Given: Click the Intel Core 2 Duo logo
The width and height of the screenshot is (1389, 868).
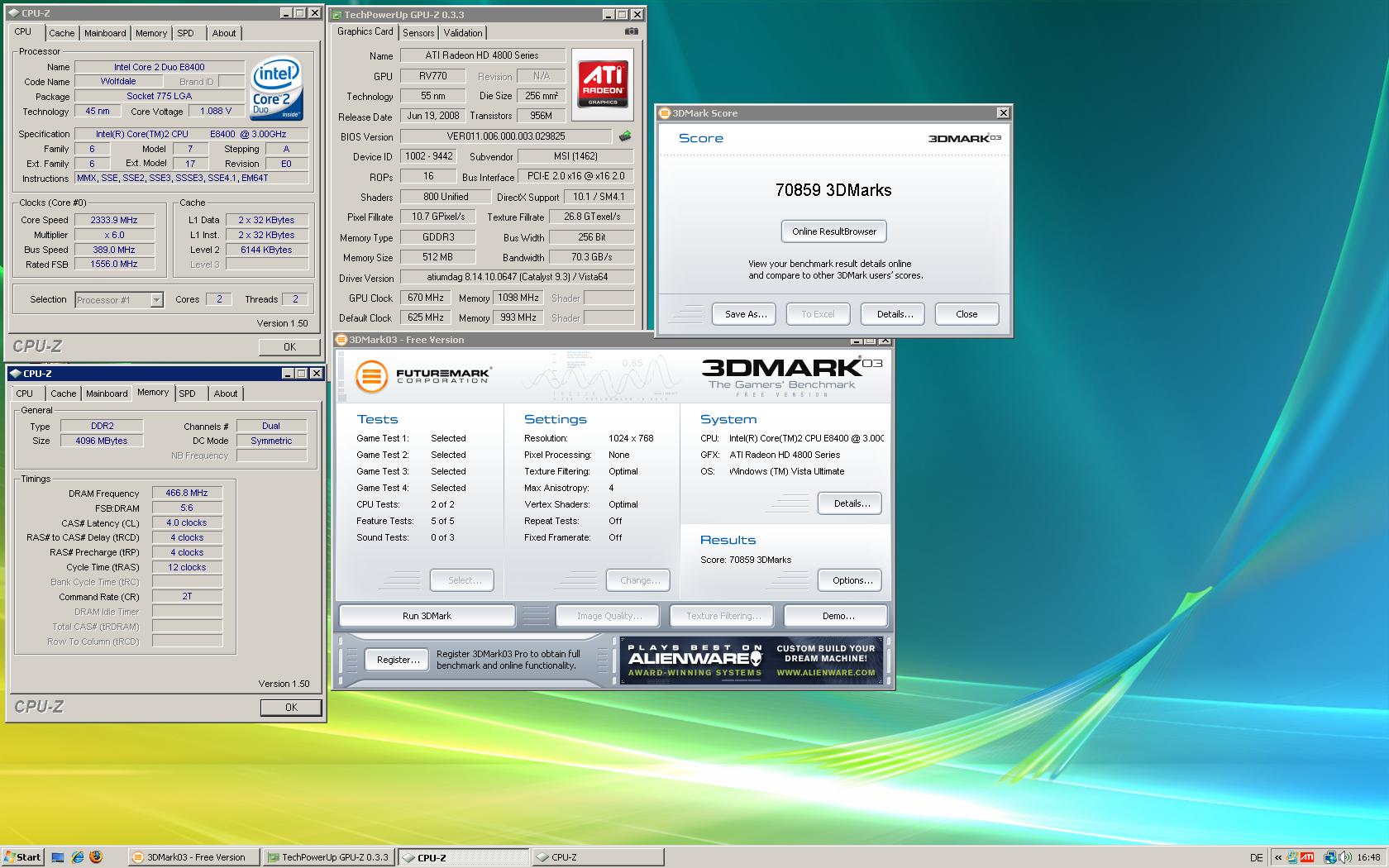Looking at the screenshot, I should click(276, 89).
